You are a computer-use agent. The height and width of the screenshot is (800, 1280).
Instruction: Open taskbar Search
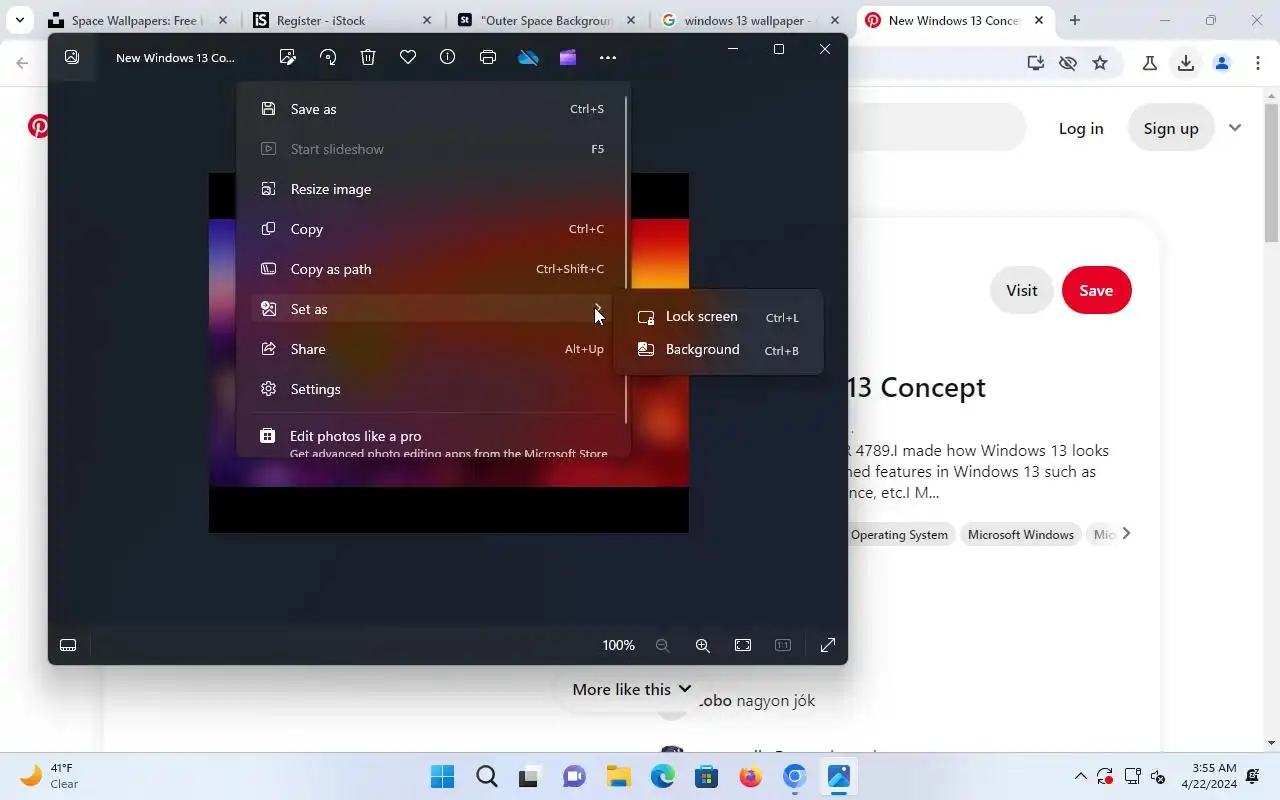coord(486,777)
